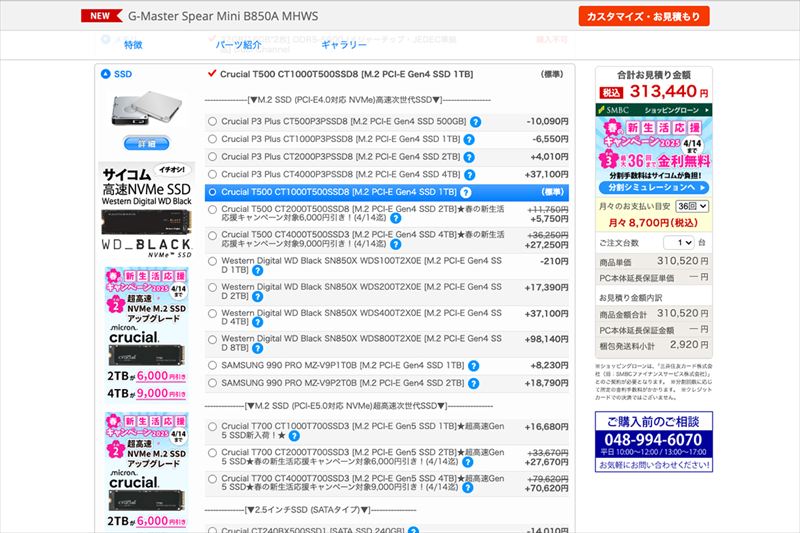
Task: Click the highlighted Crucial T500 1TB row
Action: (387, 192)
